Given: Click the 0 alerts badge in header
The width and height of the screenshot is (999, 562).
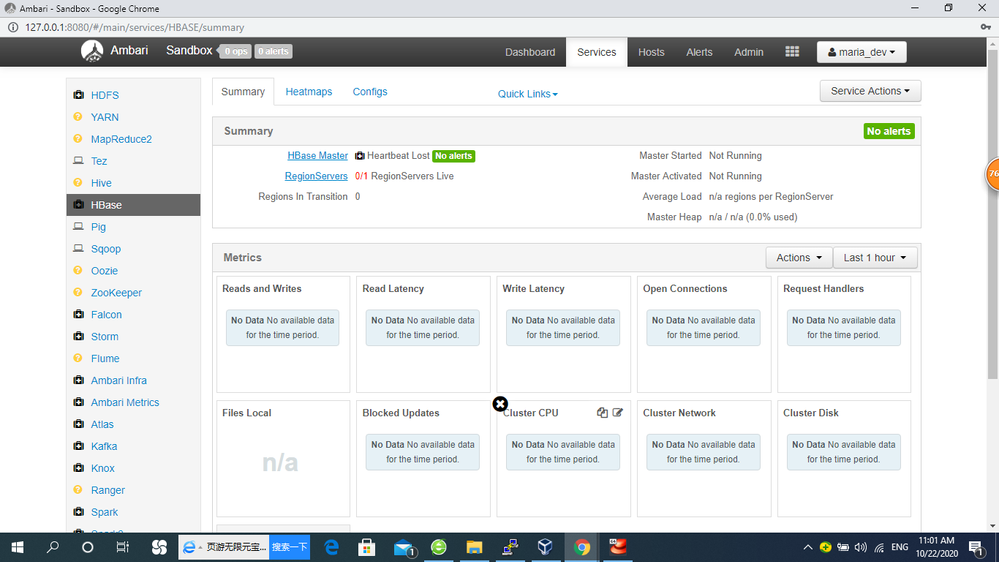Looking at the screenshot, I should (x=273, y=51).
